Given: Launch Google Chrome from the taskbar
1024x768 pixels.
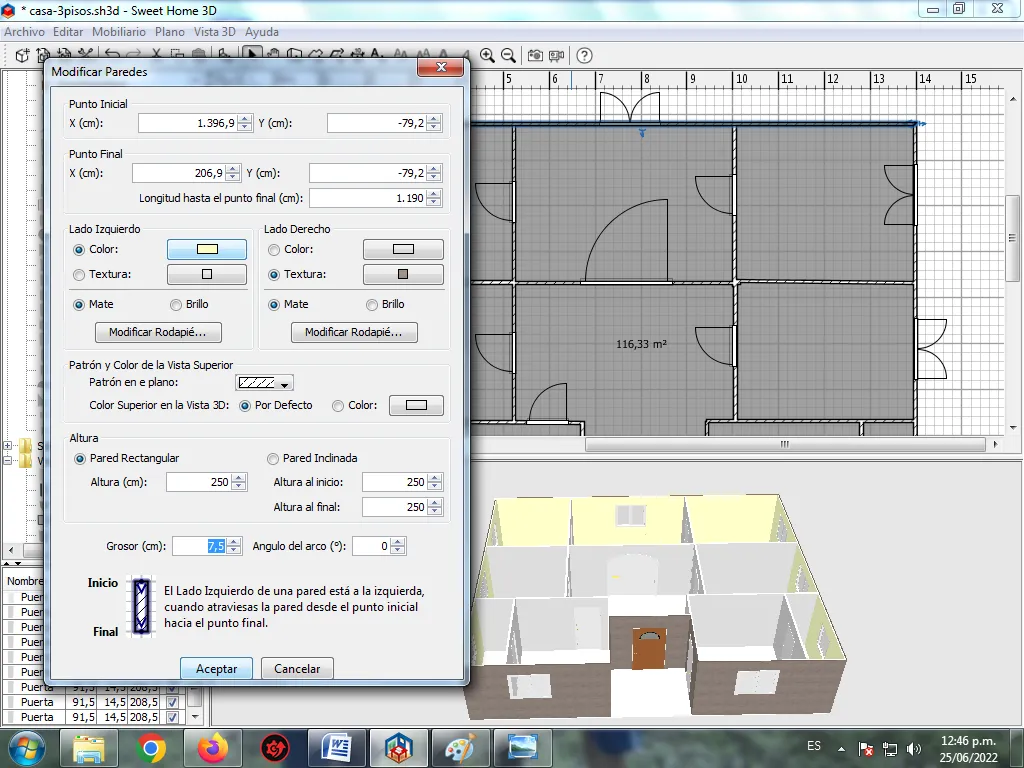Looking at the screenshot, I should [151, 748].
